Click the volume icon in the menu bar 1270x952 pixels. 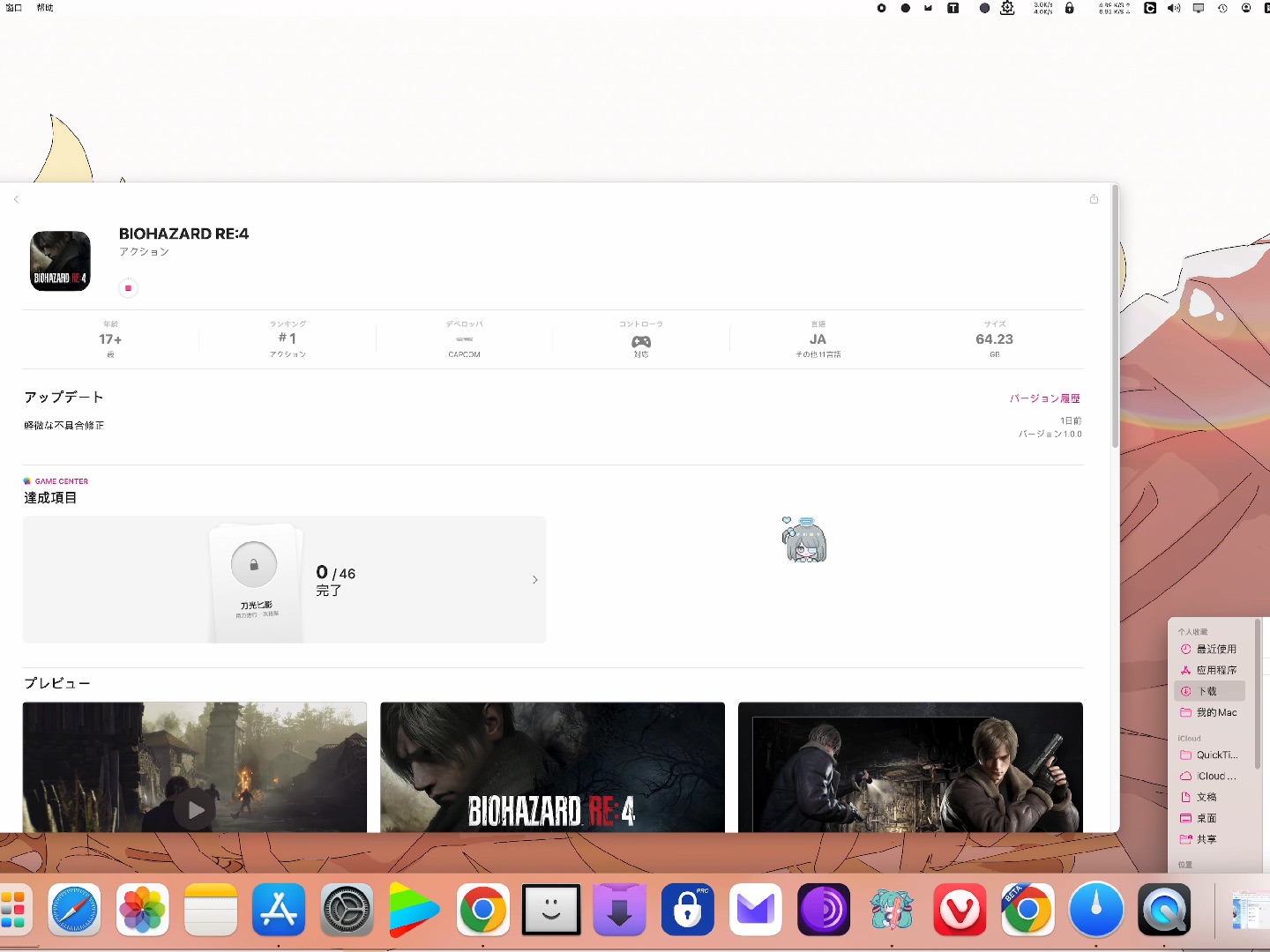1174,8
